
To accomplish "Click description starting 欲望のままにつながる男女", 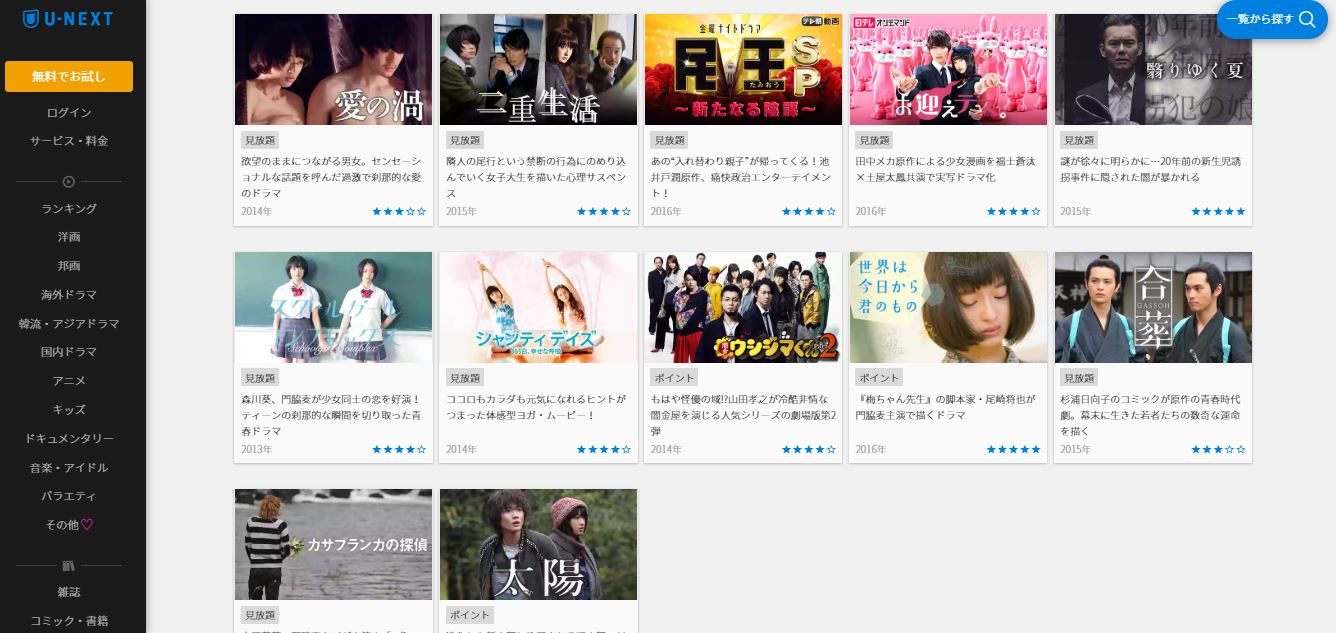I will pyautogui.click(x=332, y=177).
